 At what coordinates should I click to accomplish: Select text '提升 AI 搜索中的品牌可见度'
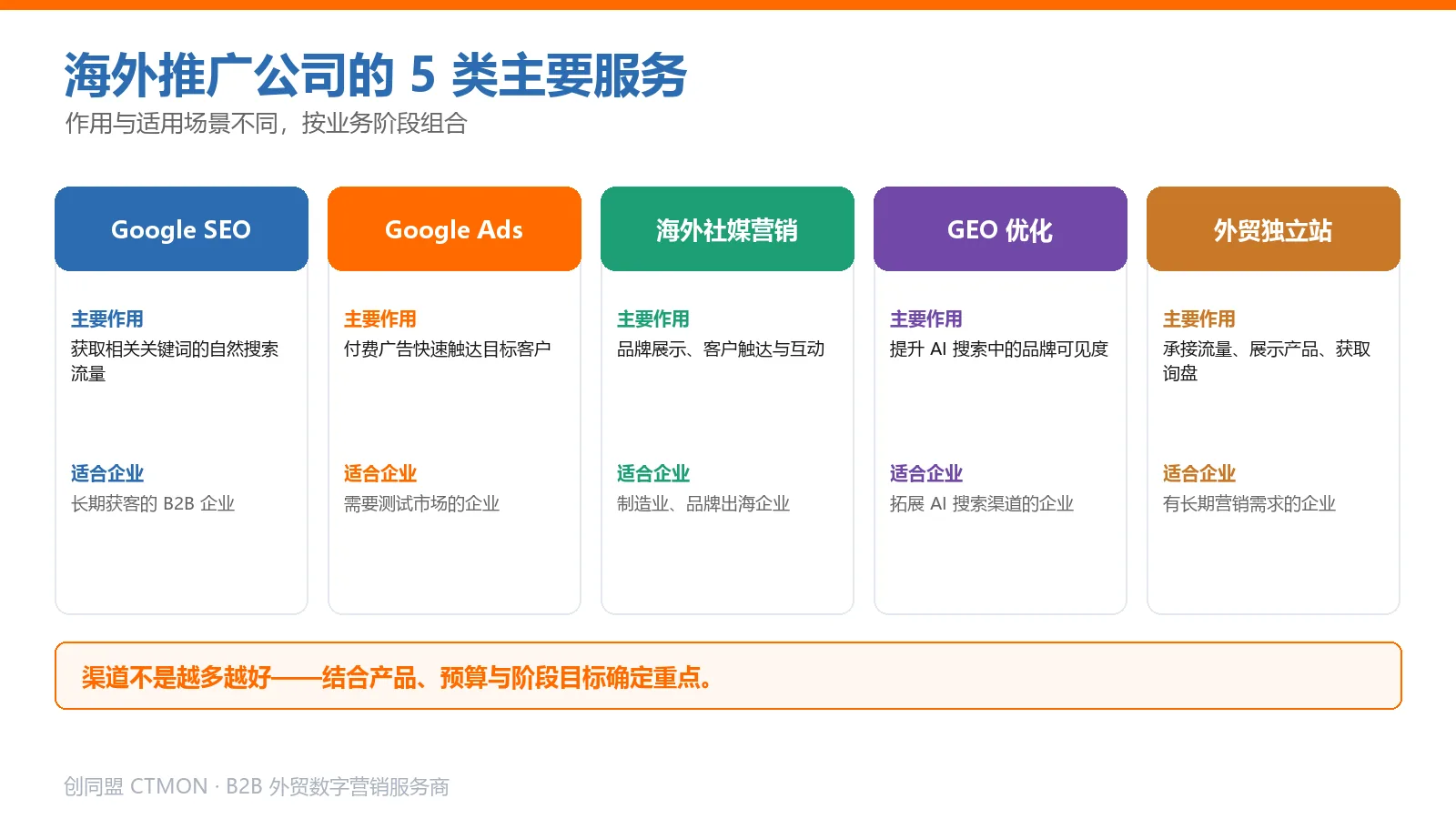(x=999, y=349)
